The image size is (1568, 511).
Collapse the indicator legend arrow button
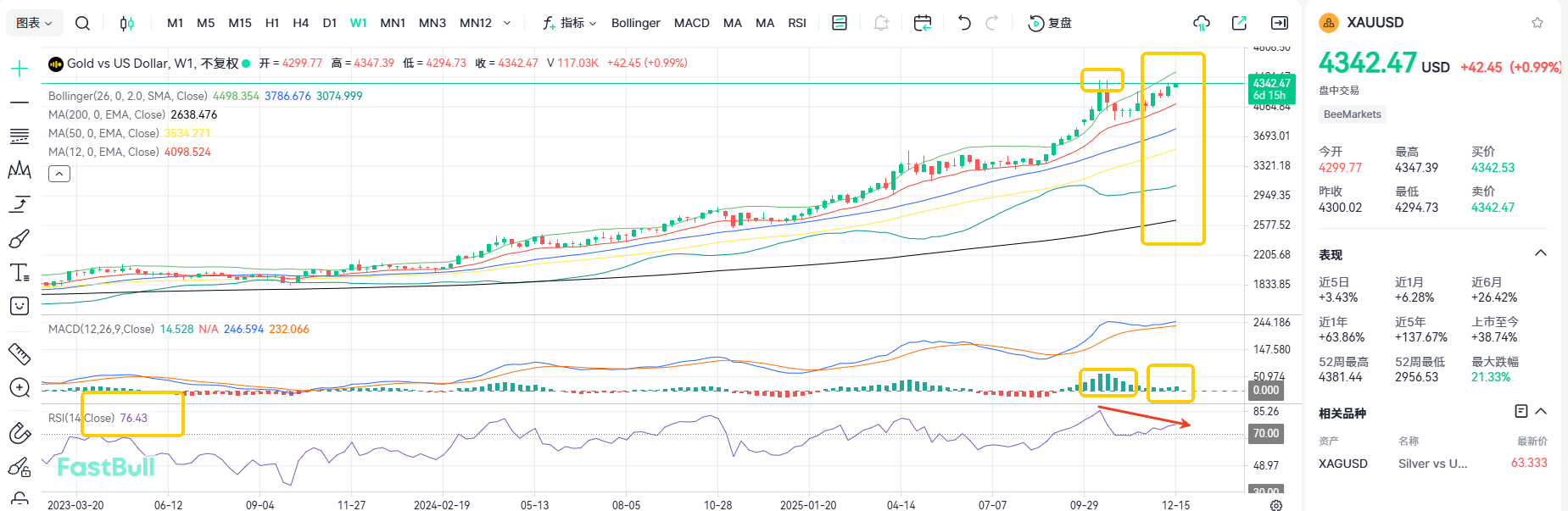59,174
